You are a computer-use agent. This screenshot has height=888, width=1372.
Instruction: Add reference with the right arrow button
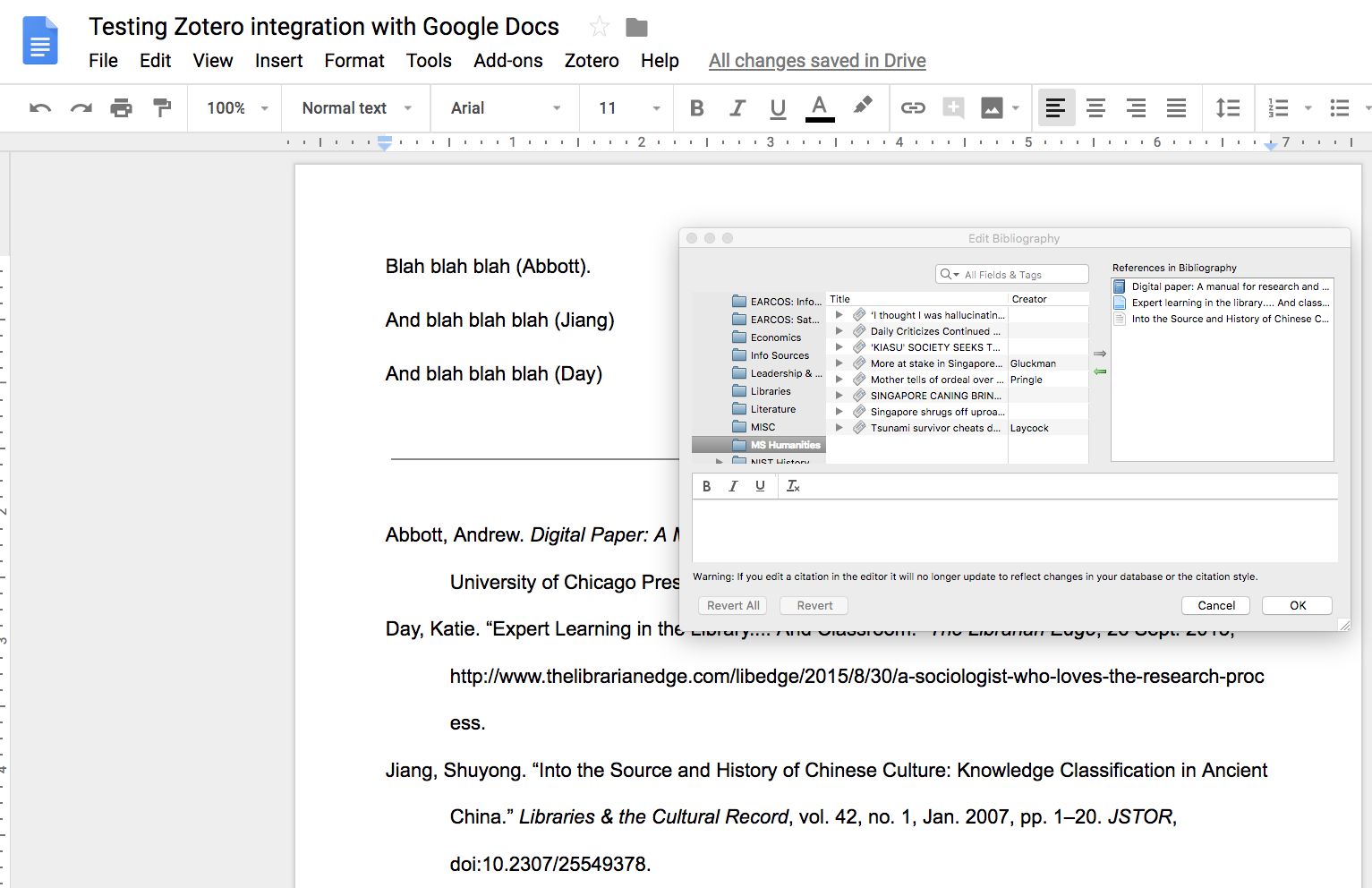coord(1100,354)
